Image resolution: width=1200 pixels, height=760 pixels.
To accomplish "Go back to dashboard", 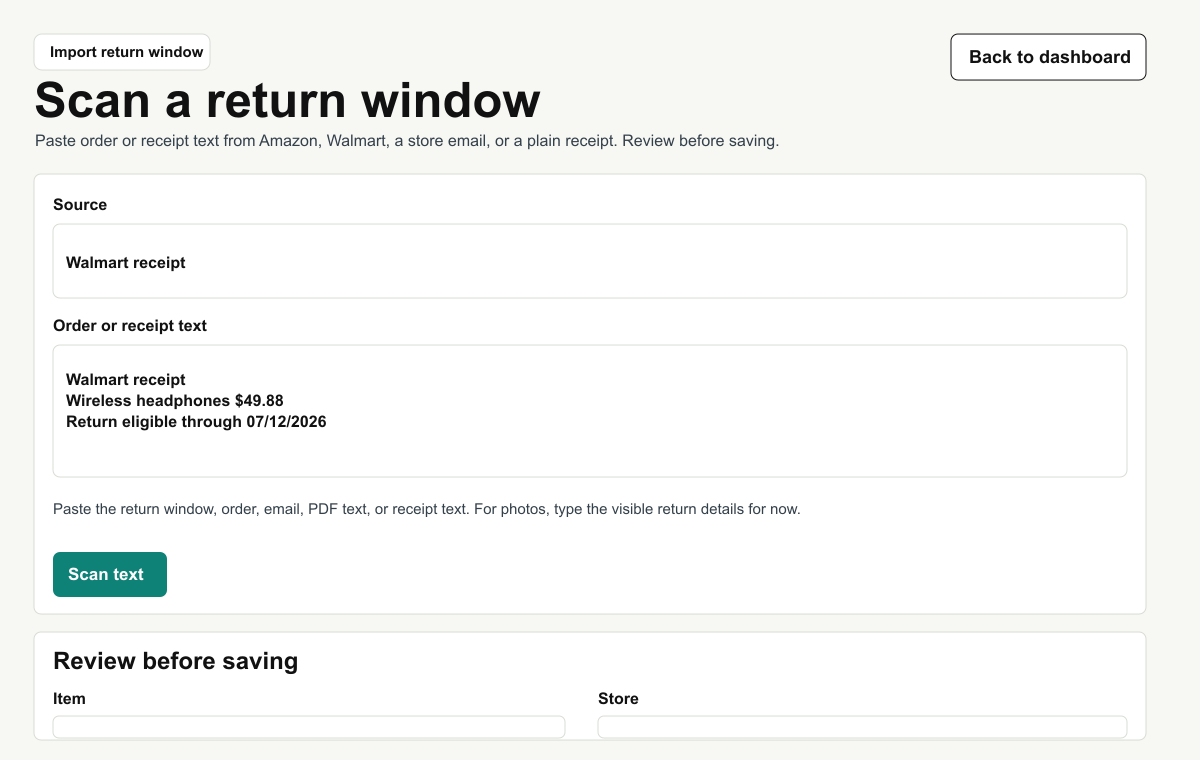I will click(1048, 57).
